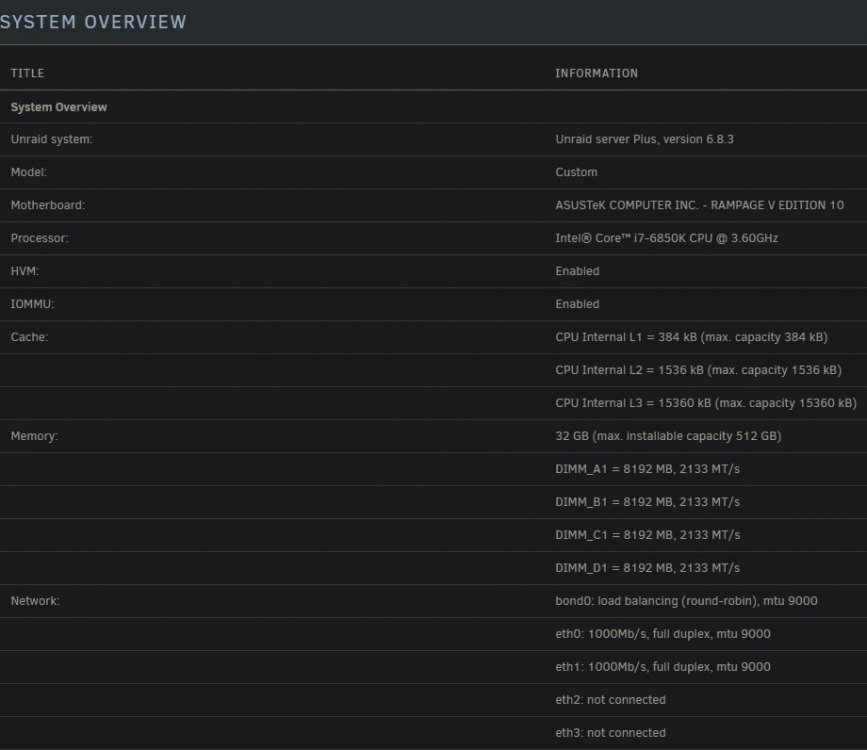The height and width of the screenshot is (750, 867).
Task: Click the 'Unraid system:' label
Action: 51,139
